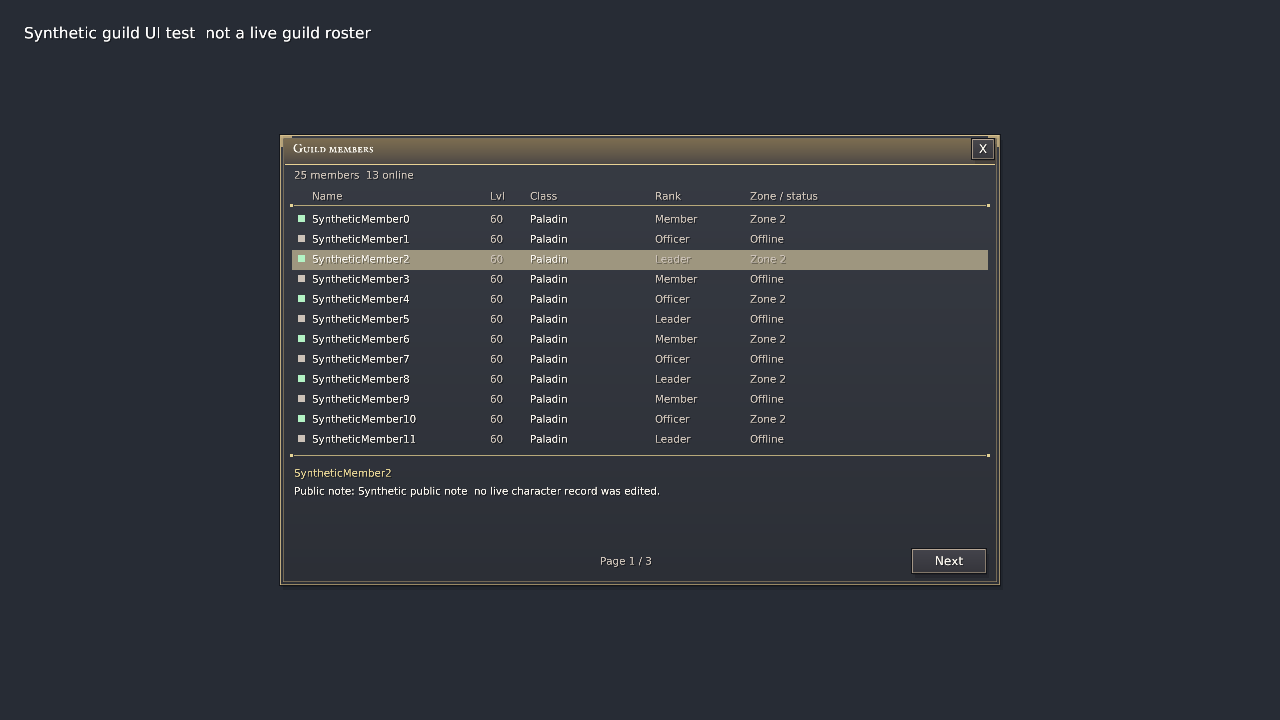This screenshot has width=1280, height=720.
Task: Sort roster by the Name column header
Action: [x=327, y=196]
